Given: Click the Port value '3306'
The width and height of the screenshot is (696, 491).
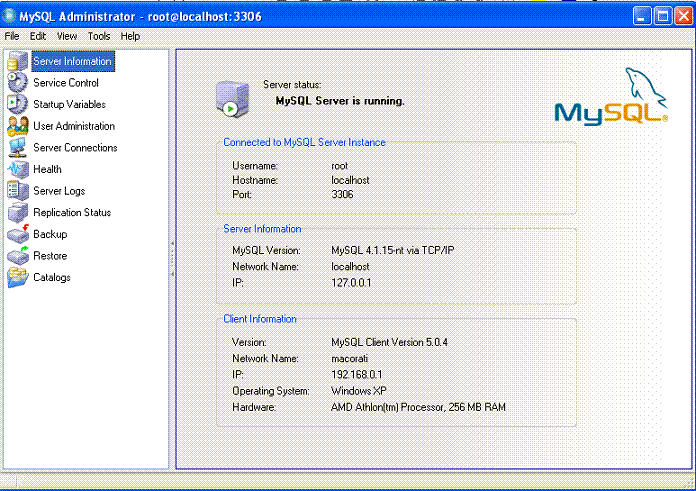Looking at the screenshot, I should coord(342,194).
